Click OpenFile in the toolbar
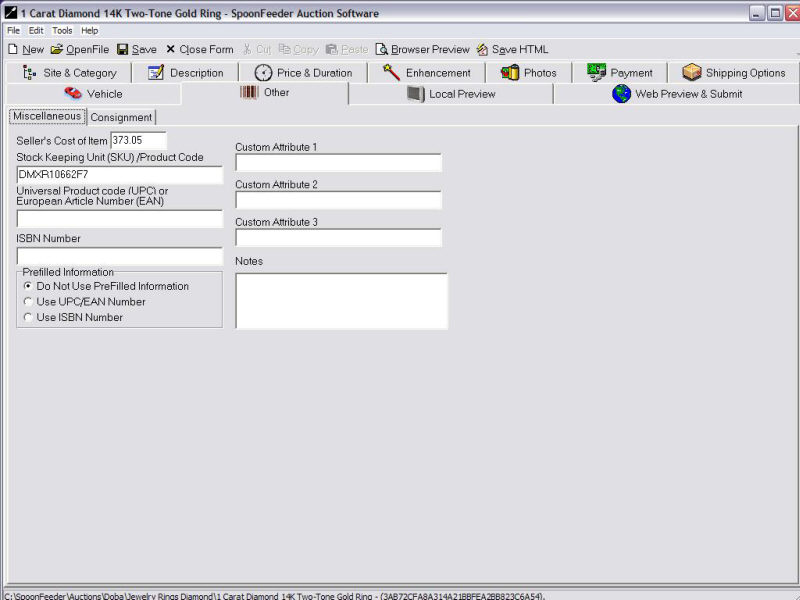Image resolution: width=800 pixels, height=600 pixels. [x=87, y=49]
